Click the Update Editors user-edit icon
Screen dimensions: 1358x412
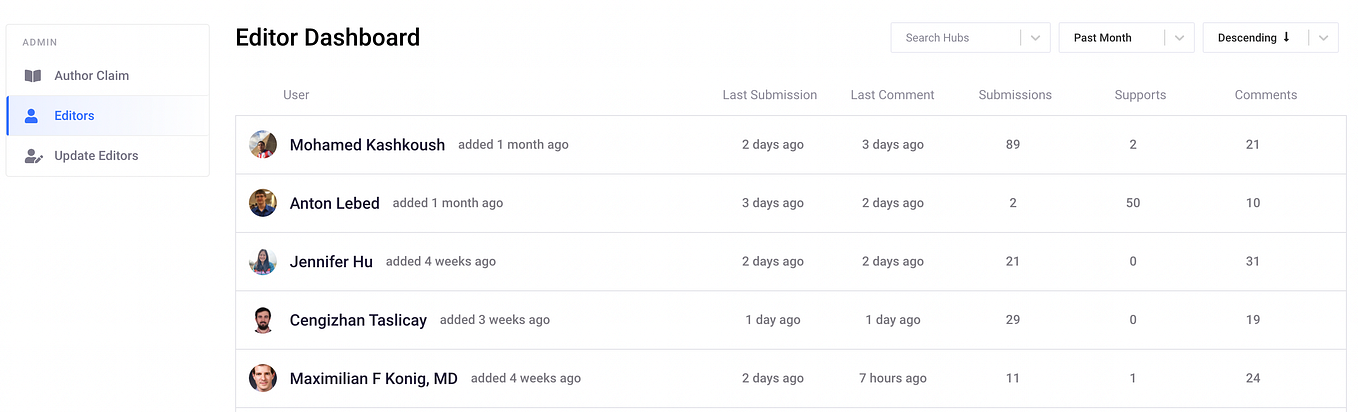34,156
